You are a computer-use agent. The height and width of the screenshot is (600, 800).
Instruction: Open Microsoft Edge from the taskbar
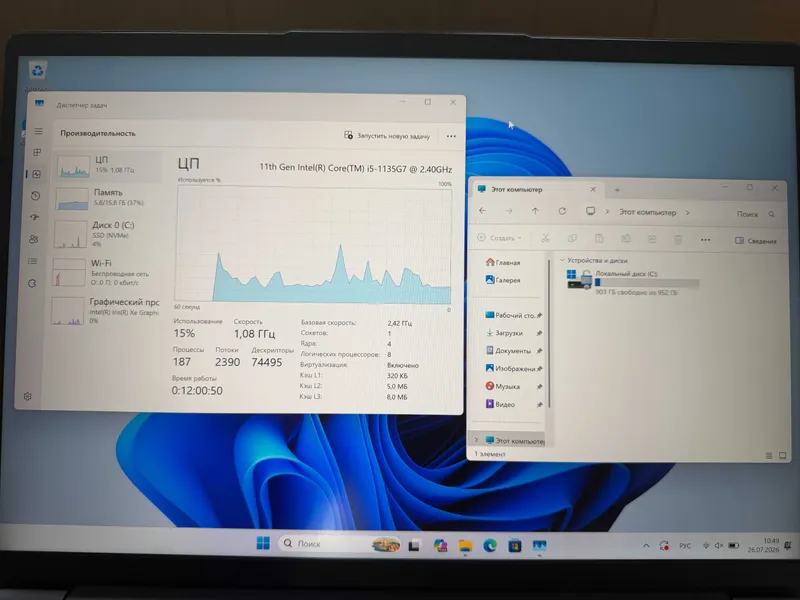pyautogui.click(x=490, y=545)
